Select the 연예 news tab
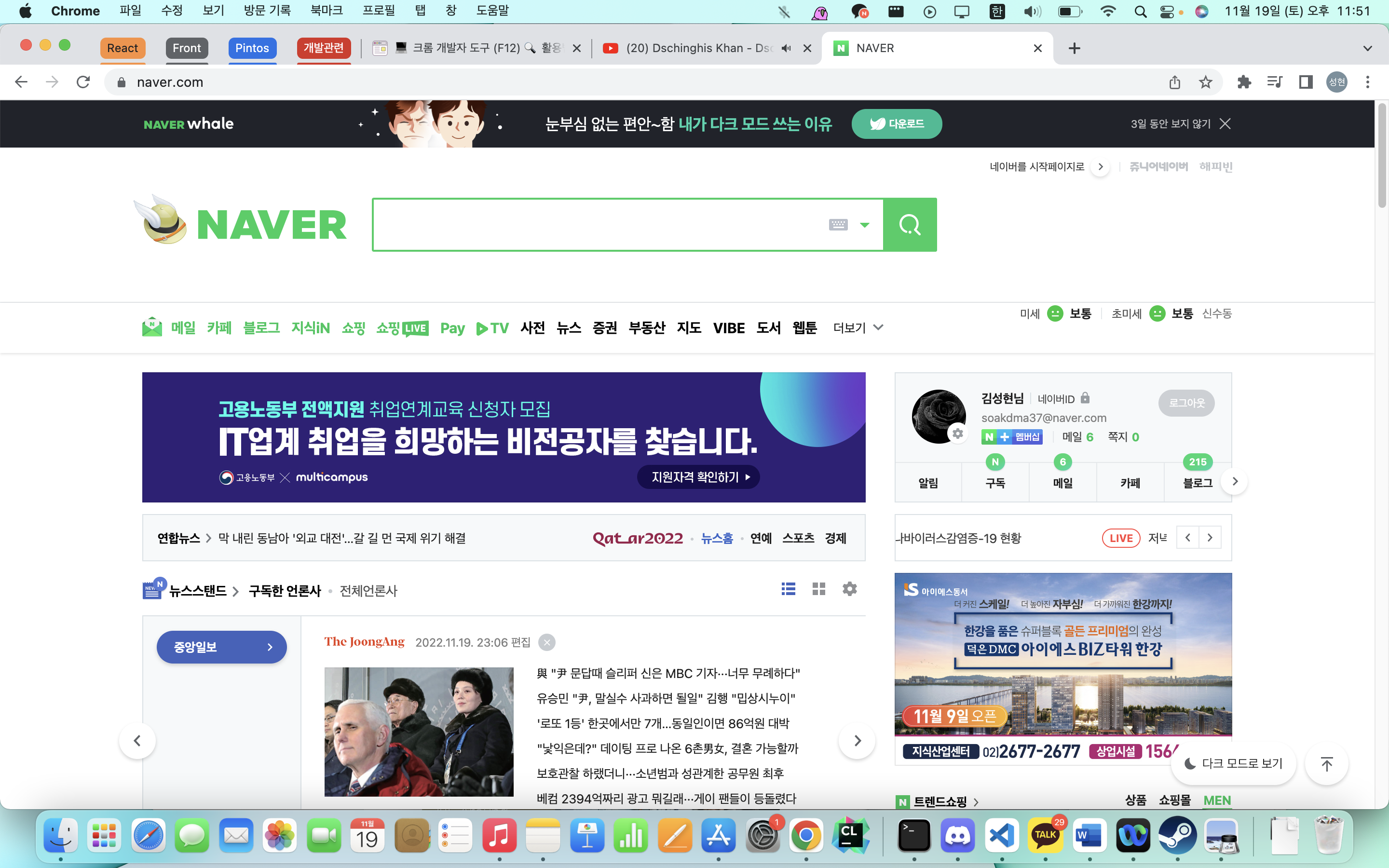This screenshot has width=1389, height=868. coord(761,539)
